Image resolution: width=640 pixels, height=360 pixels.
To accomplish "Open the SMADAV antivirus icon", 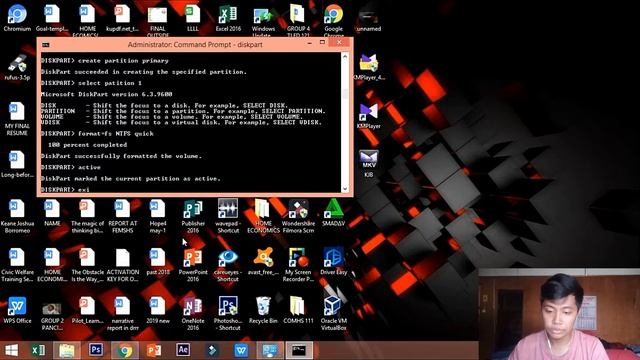I will tap(333, 213).
